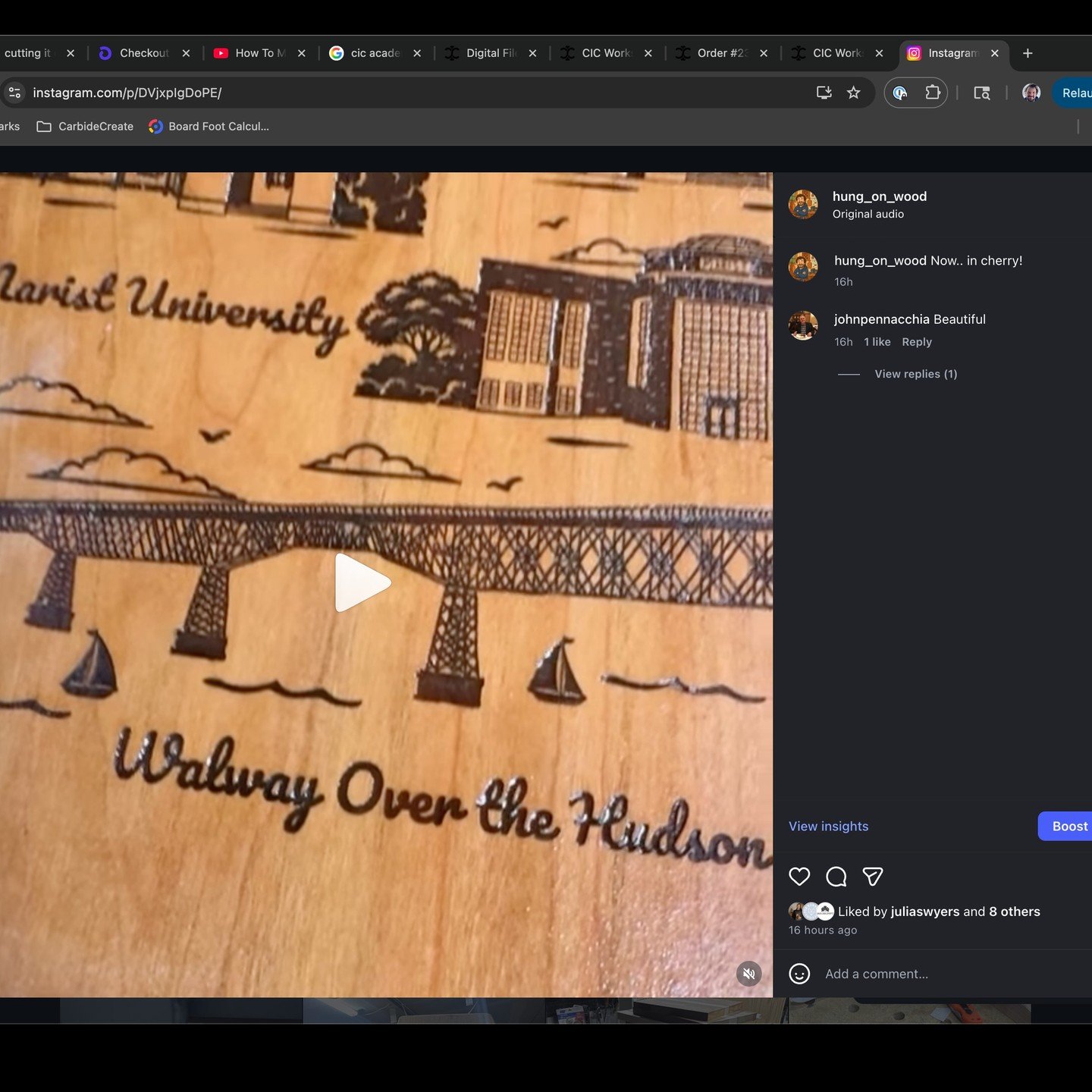Unmute the video audio
This screenshot has width=1092, height=1092.
748,974
